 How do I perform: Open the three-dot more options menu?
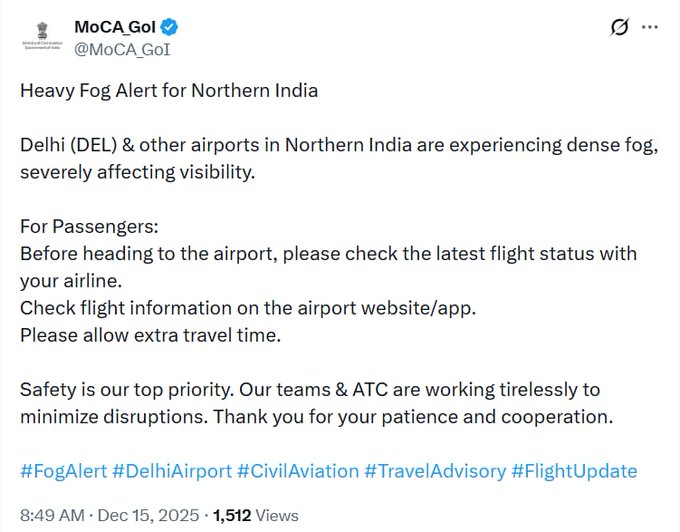tap(649, 27)
